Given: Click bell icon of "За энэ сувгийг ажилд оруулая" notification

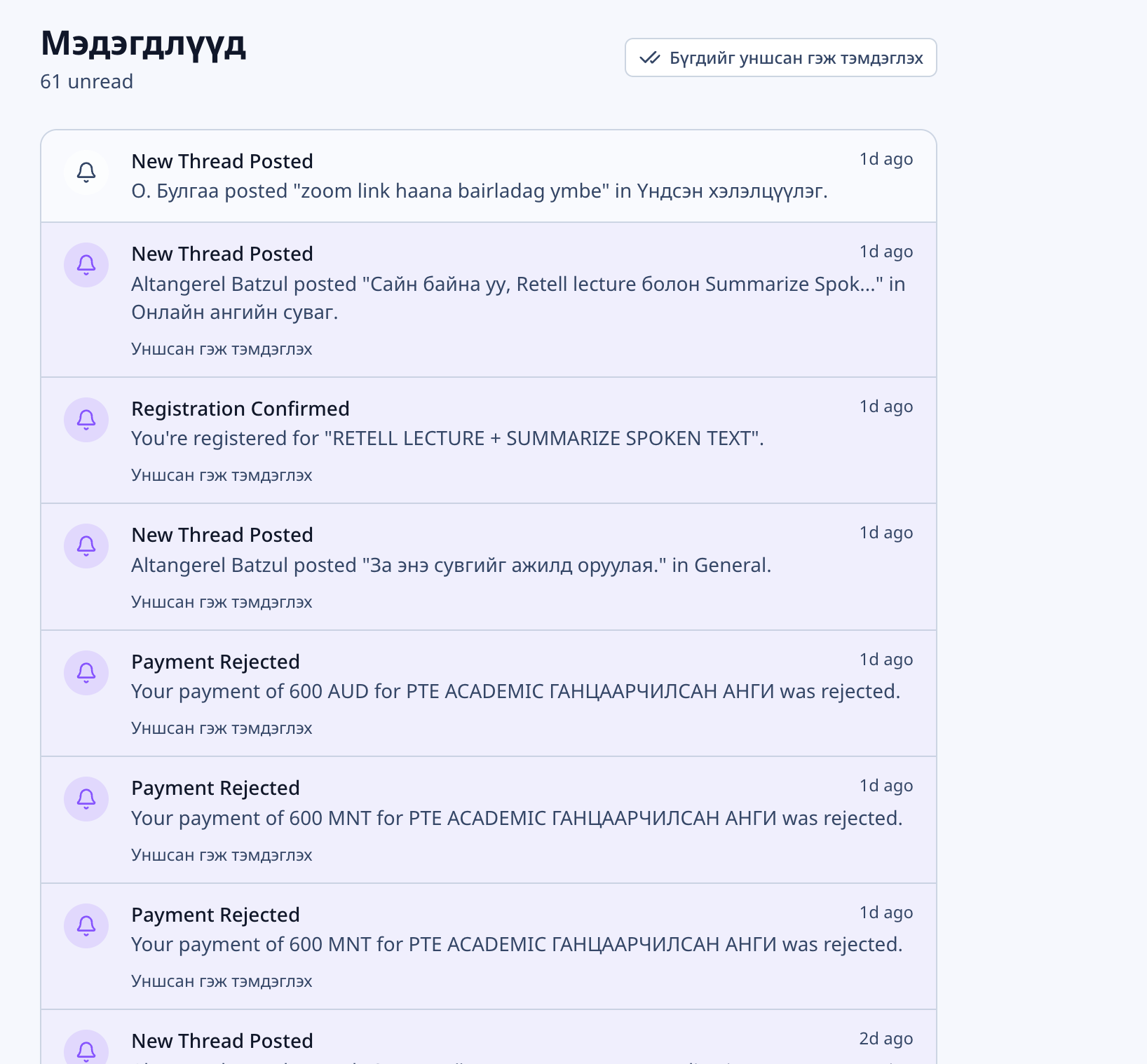Looking at the screenshot, I should point(86,546).
